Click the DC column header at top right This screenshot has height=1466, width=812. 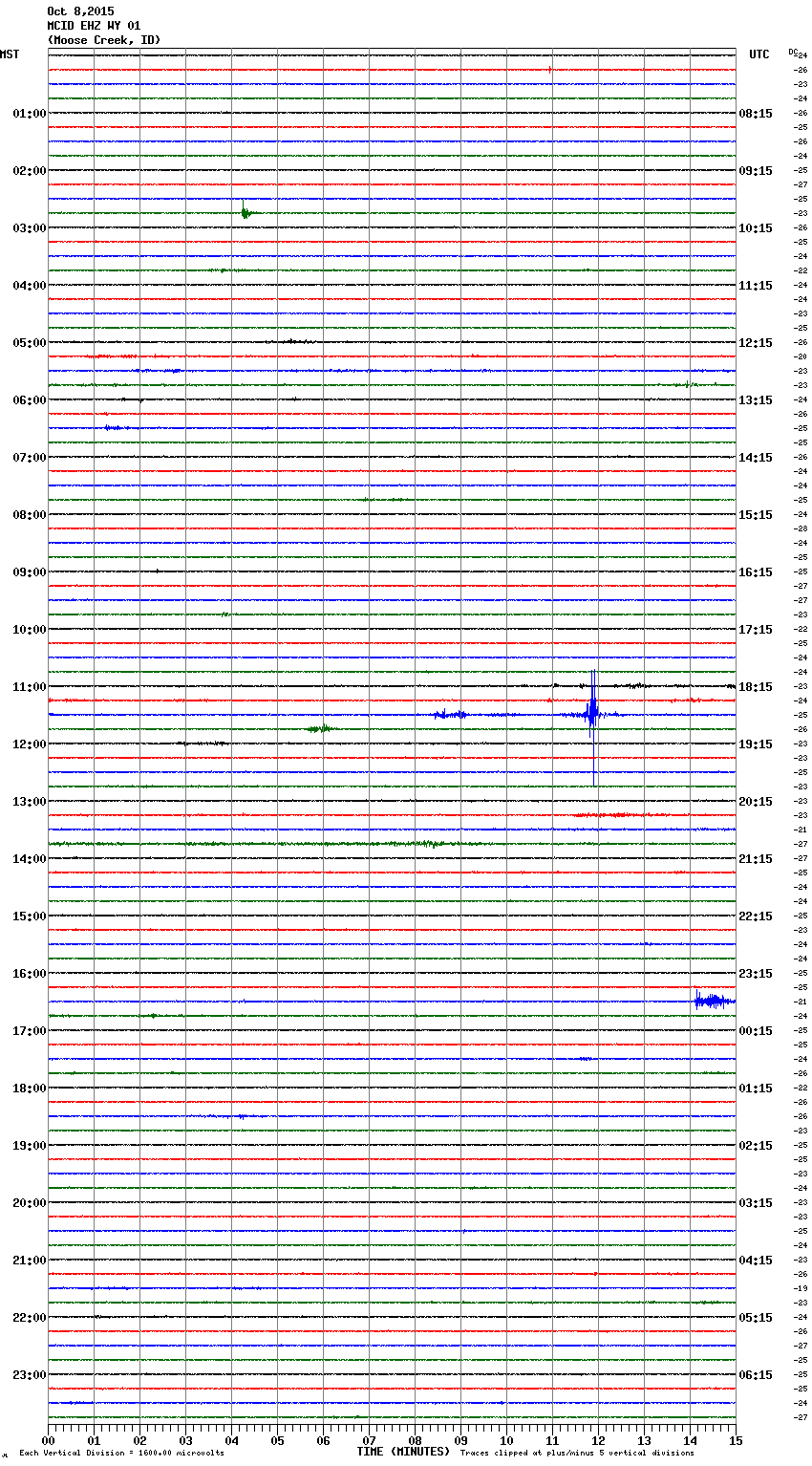793,52
